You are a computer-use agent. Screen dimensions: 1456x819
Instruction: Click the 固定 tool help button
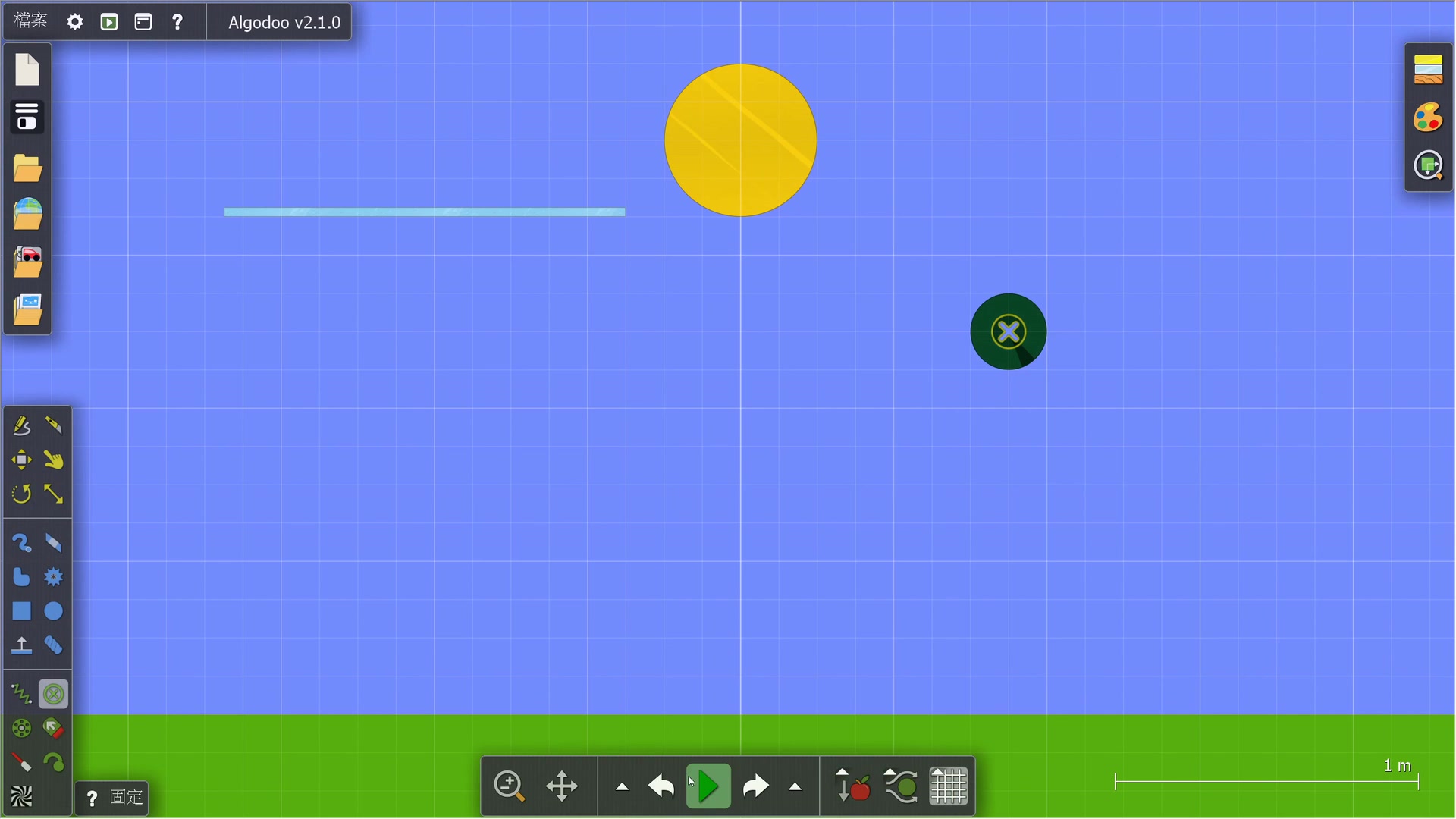point(112,798)
